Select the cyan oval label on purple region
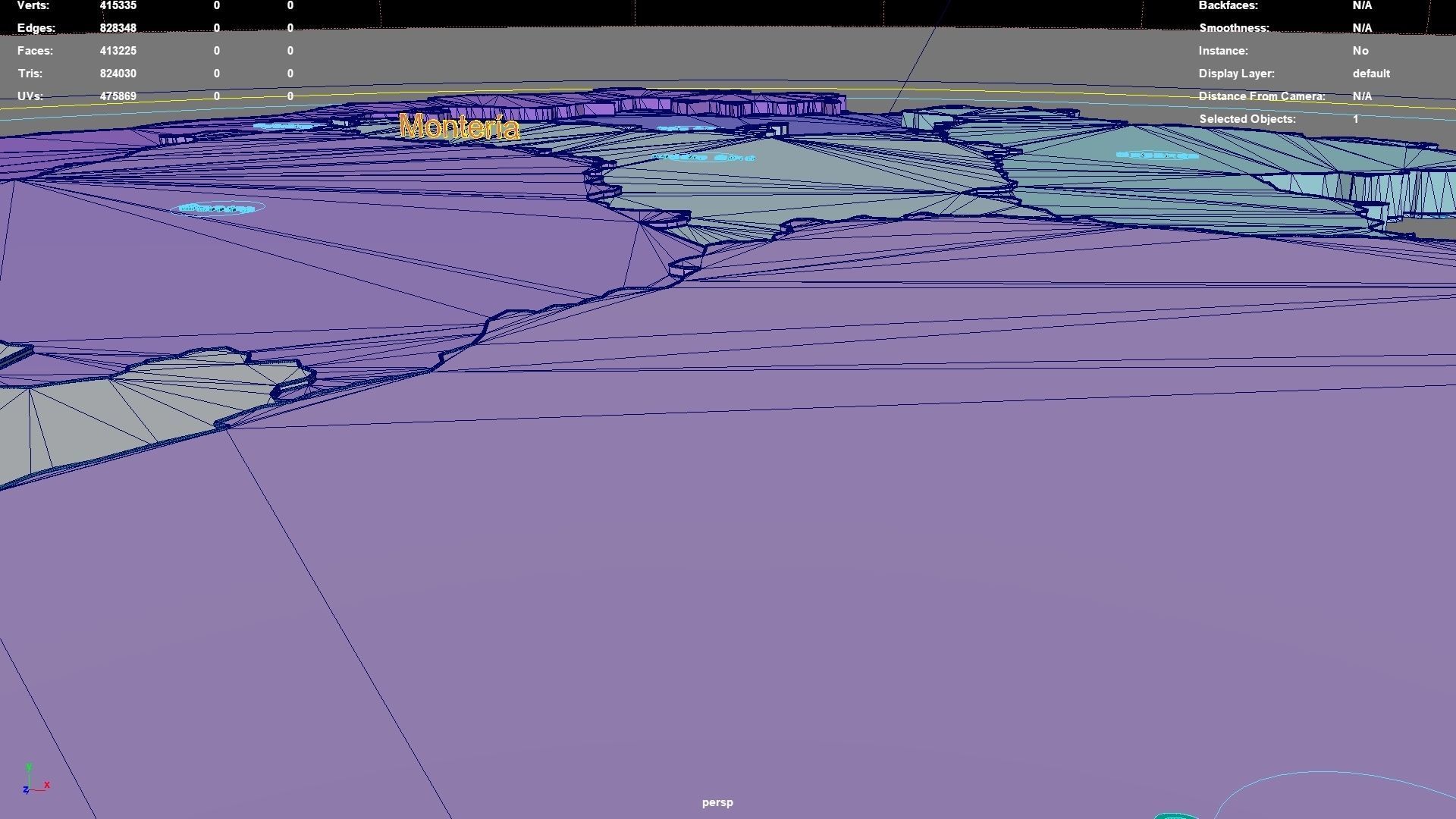 (x=218, y=208)
